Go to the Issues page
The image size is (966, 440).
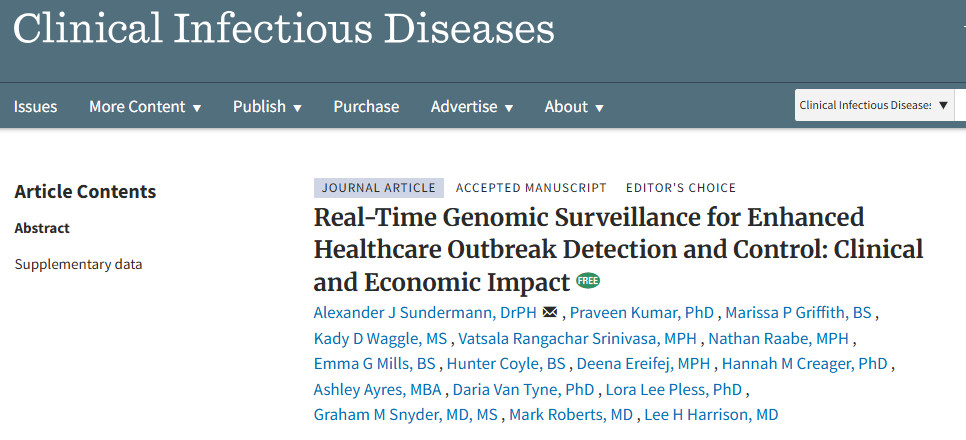coord(35,107)
